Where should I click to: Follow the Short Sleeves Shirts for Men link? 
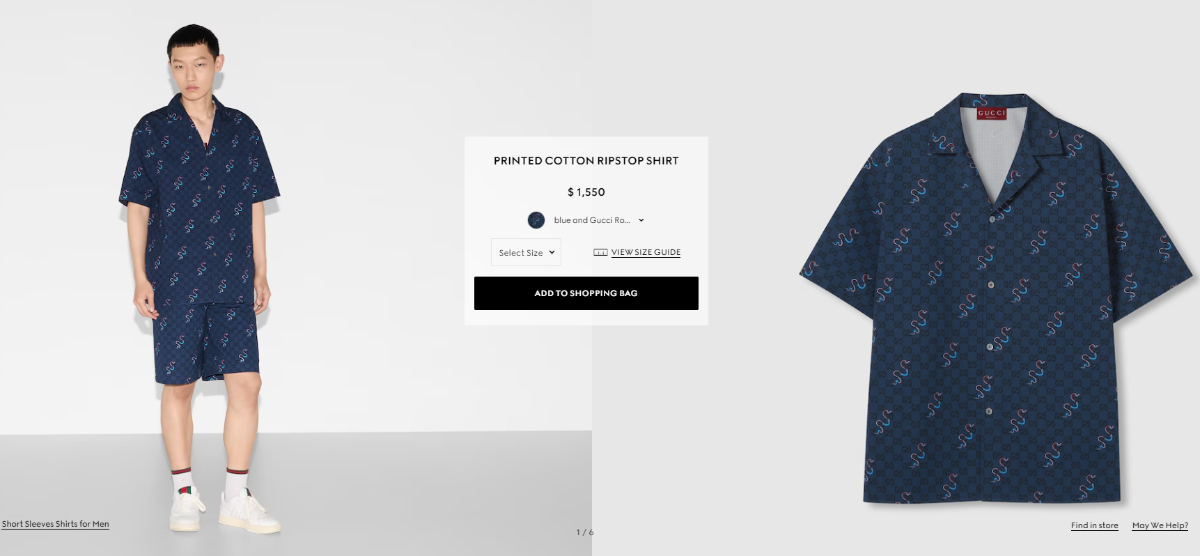pos(55,524)
